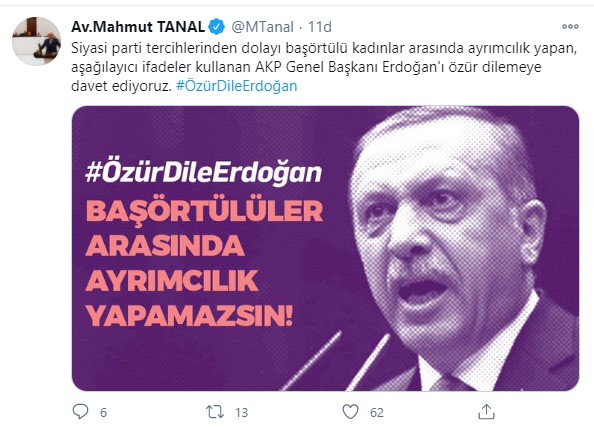This screenshot has width=594, height=427.
Task: Click the blue verified badge
Action: 217,27
